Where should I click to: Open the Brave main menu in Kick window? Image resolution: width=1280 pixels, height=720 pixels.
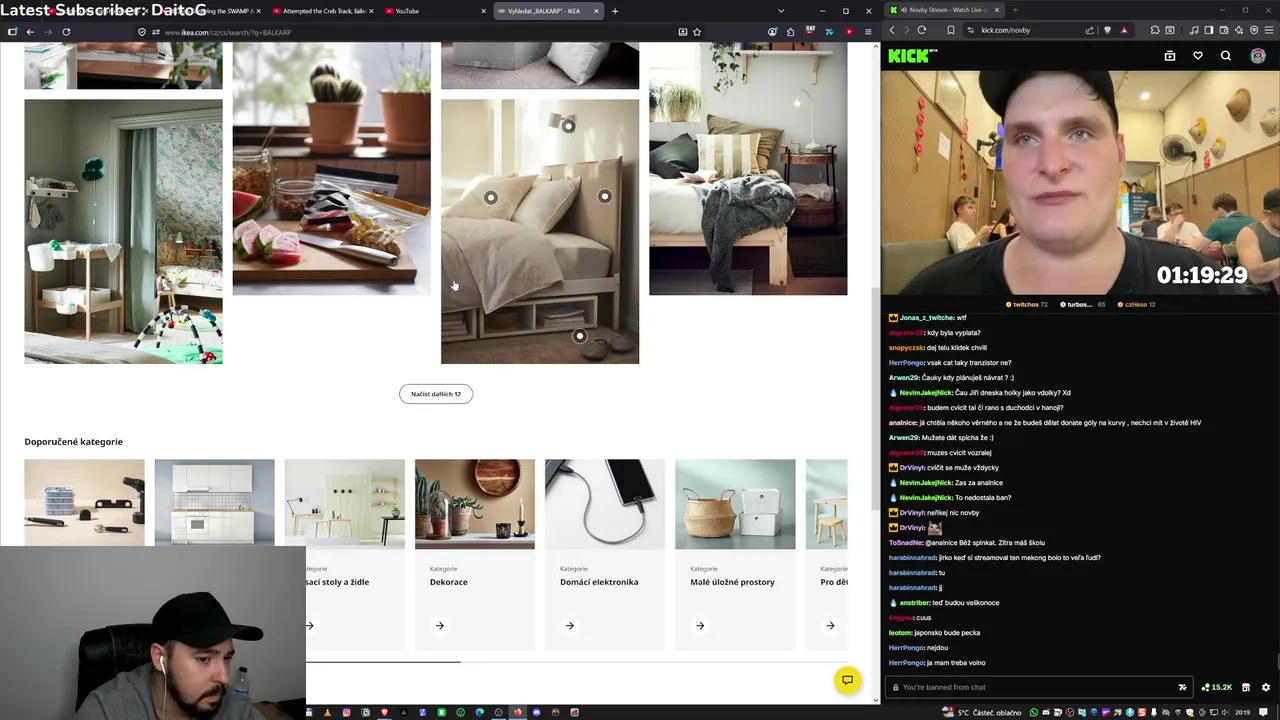(1268, 30)
